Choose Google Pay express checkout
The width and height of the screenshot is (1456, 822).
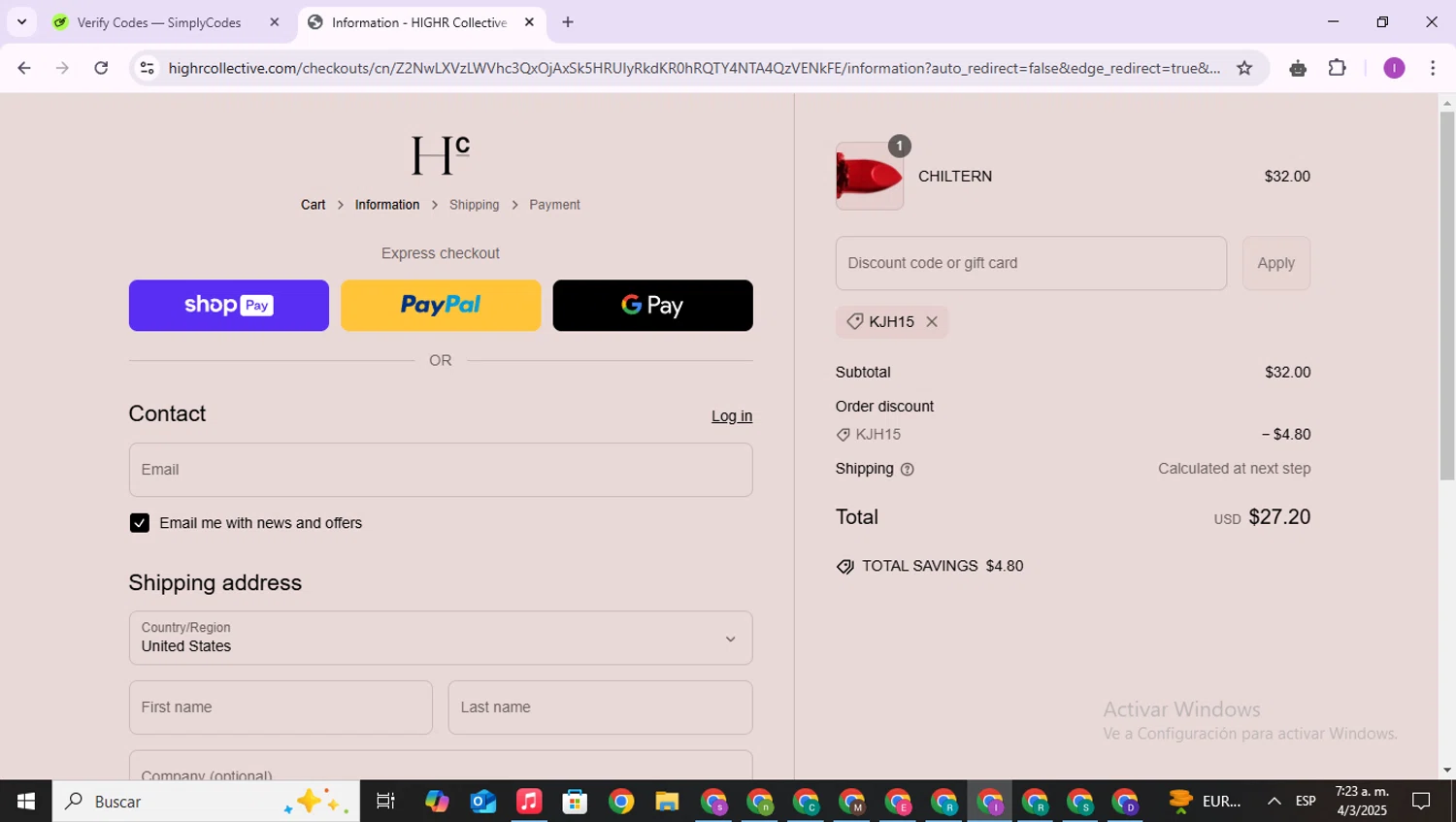(x=652, y=306)
